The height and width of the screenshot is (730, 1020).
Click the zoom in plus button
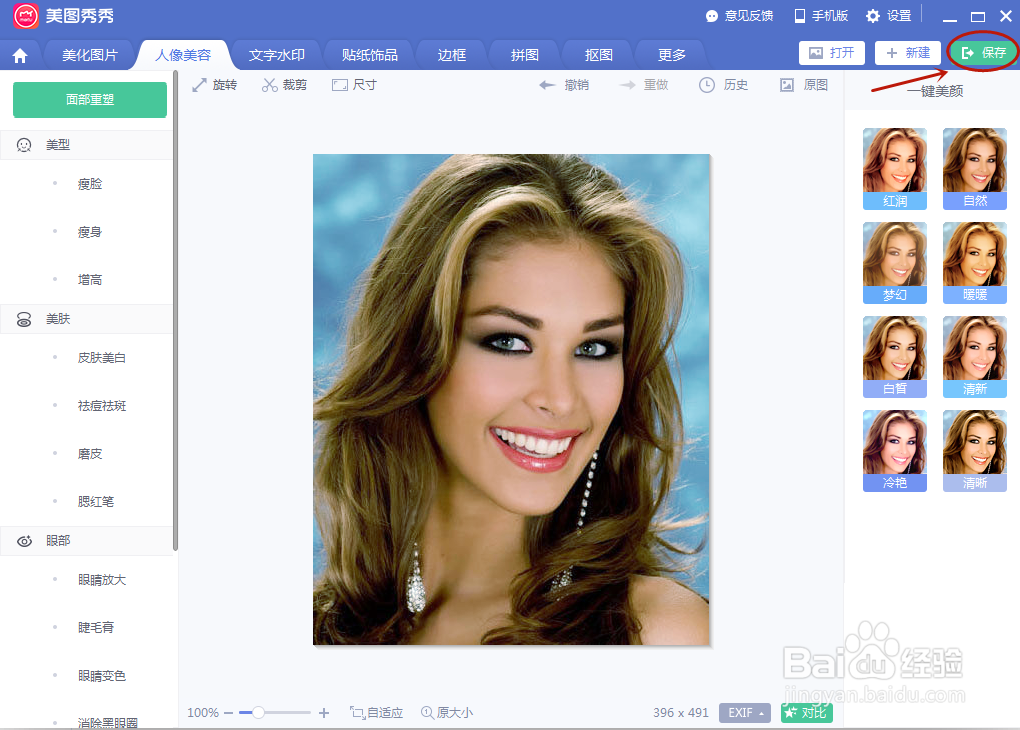324,713
